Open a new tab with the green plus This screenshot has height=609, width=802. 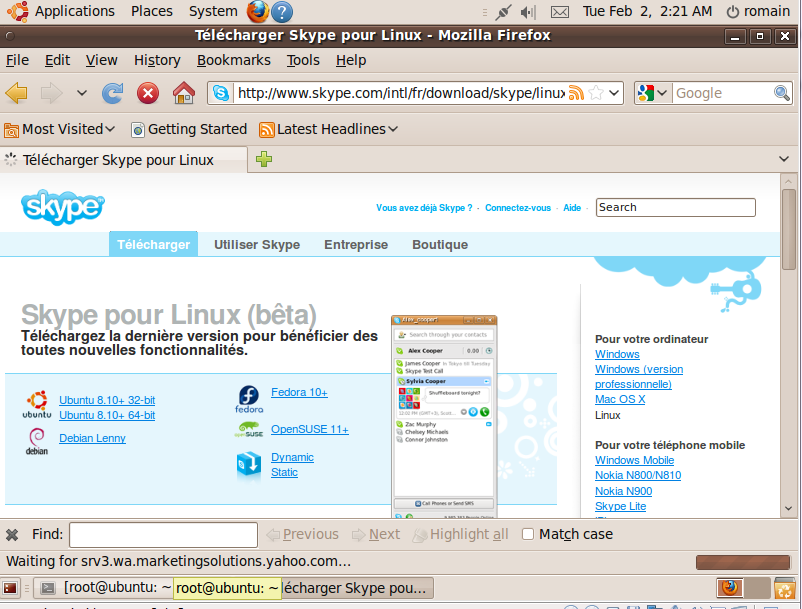[264, 159]
